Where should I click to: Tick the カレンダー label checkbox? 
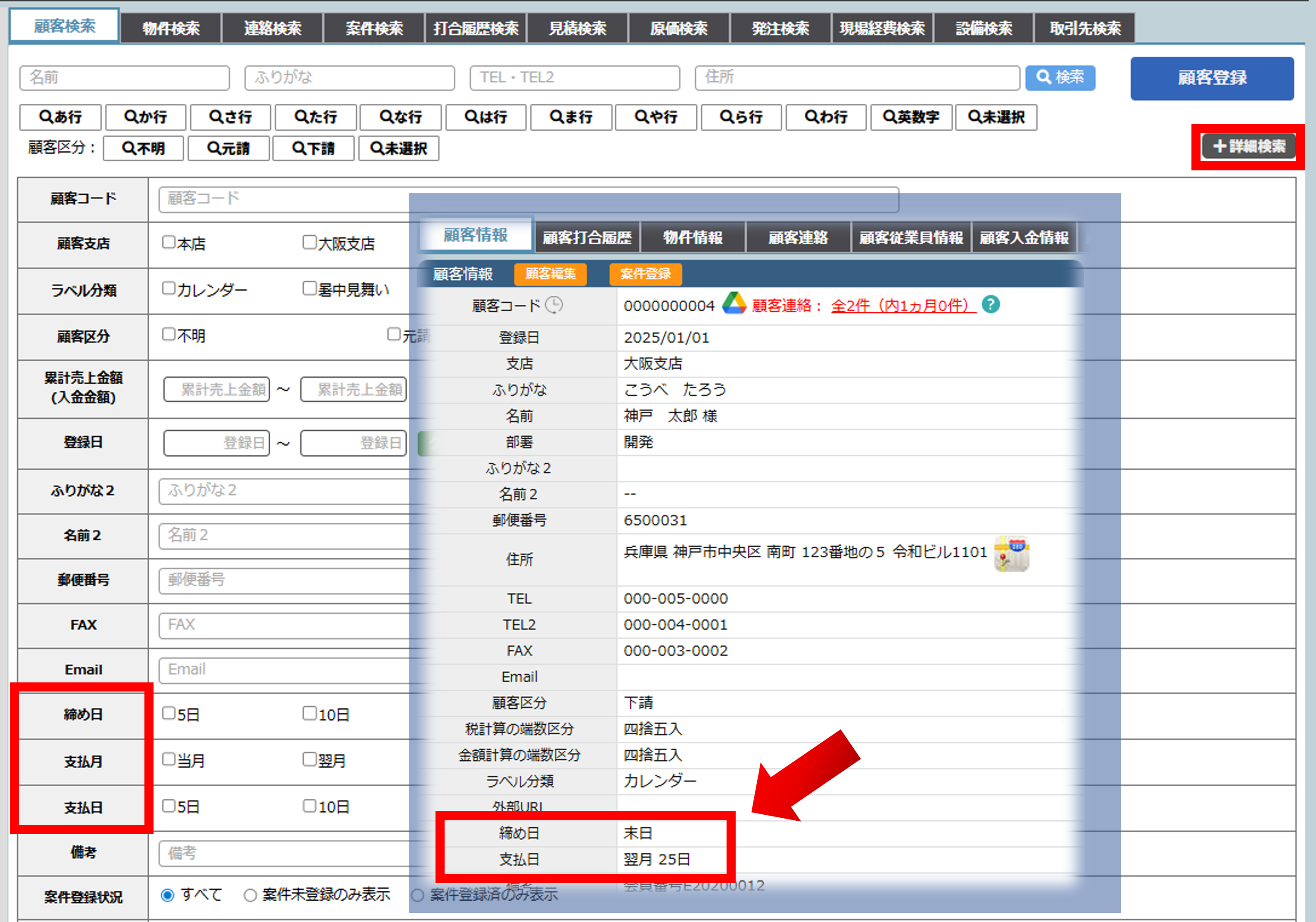point(169,288)
